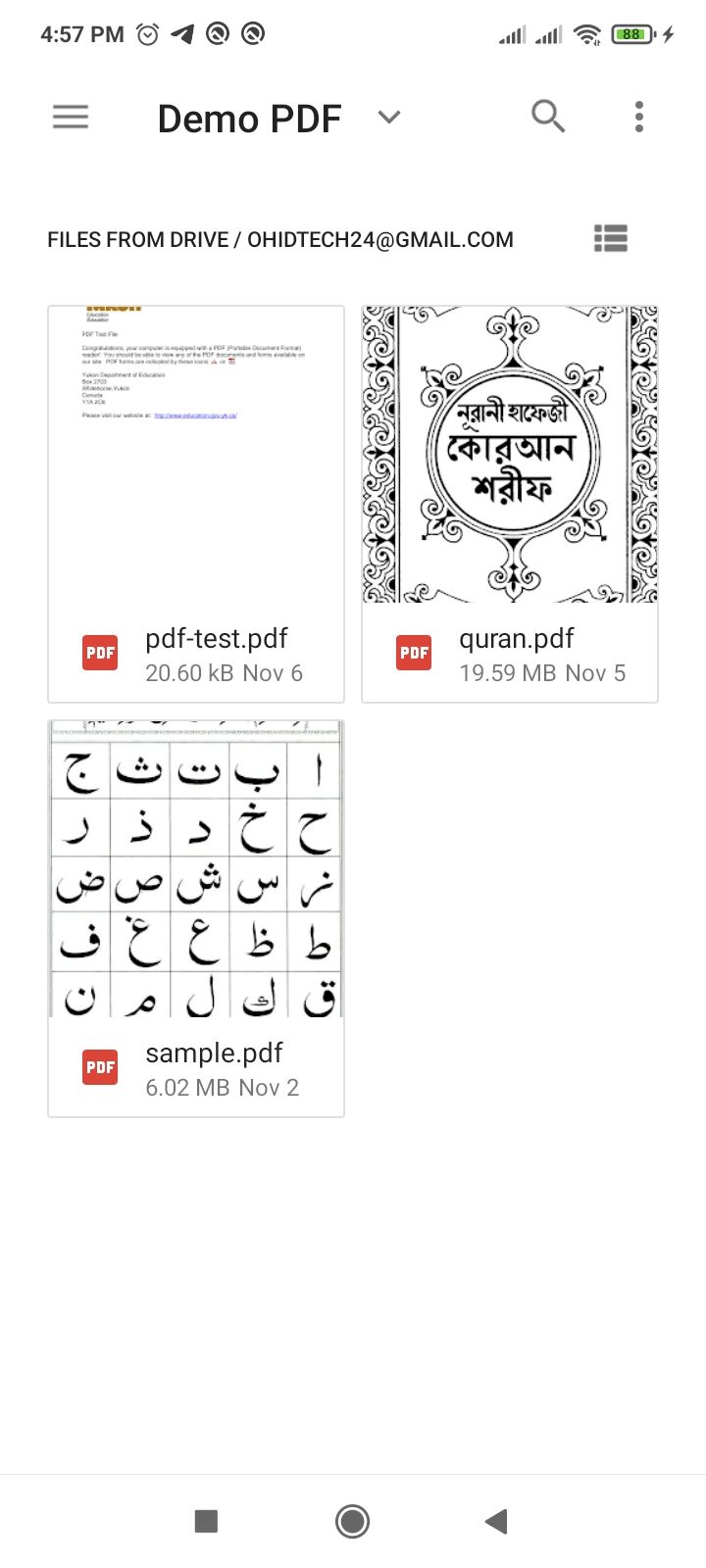The image size is (706, 1568).
Task: Click the sample.pdf red PDF icon
Action: (x=100, y=1067)
